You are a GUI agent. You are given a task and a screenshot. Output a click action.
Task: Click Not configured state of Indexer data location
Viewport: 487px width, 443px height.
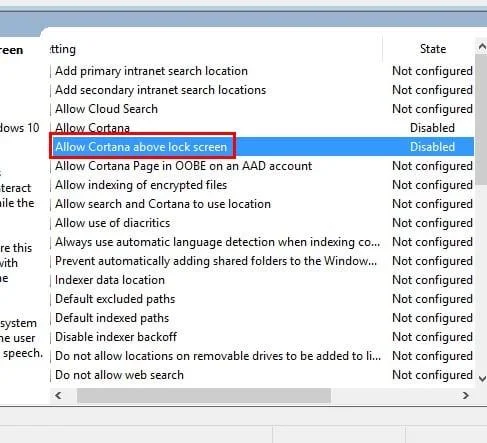[x=432, y=280]
